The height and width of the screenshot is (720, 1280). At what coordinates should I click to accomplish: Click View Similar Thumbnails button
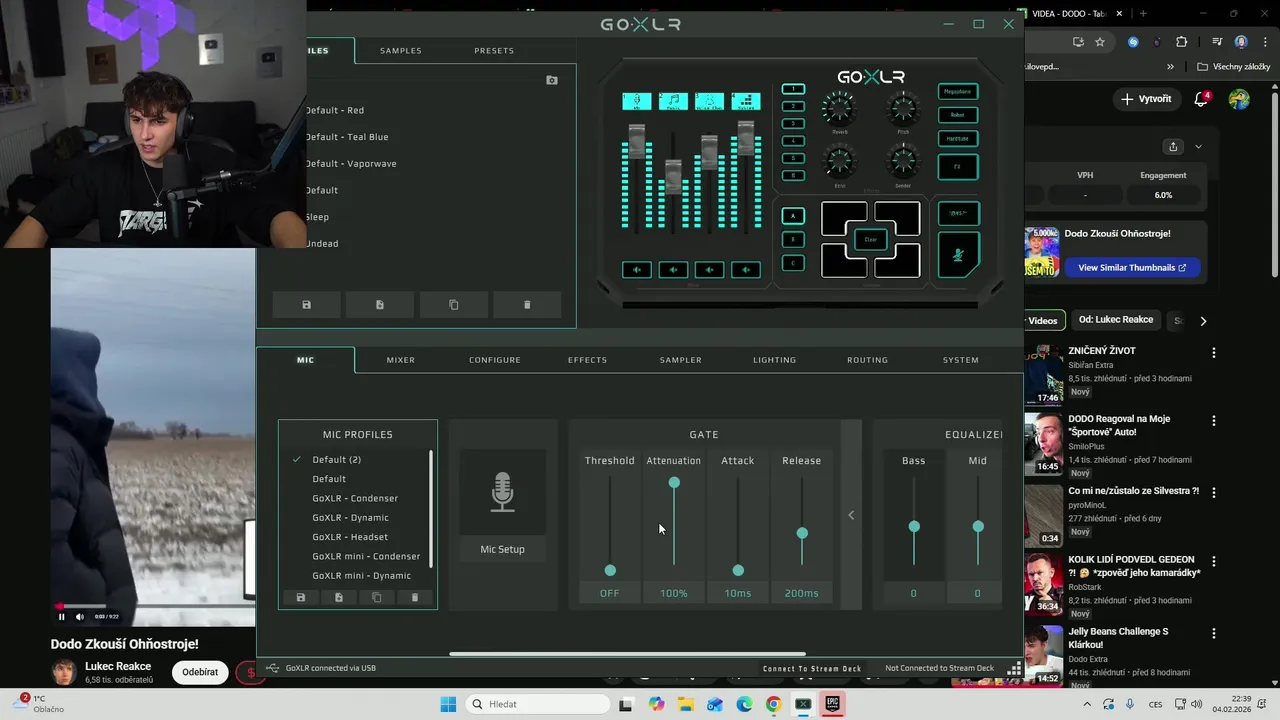click(1132, 268)
